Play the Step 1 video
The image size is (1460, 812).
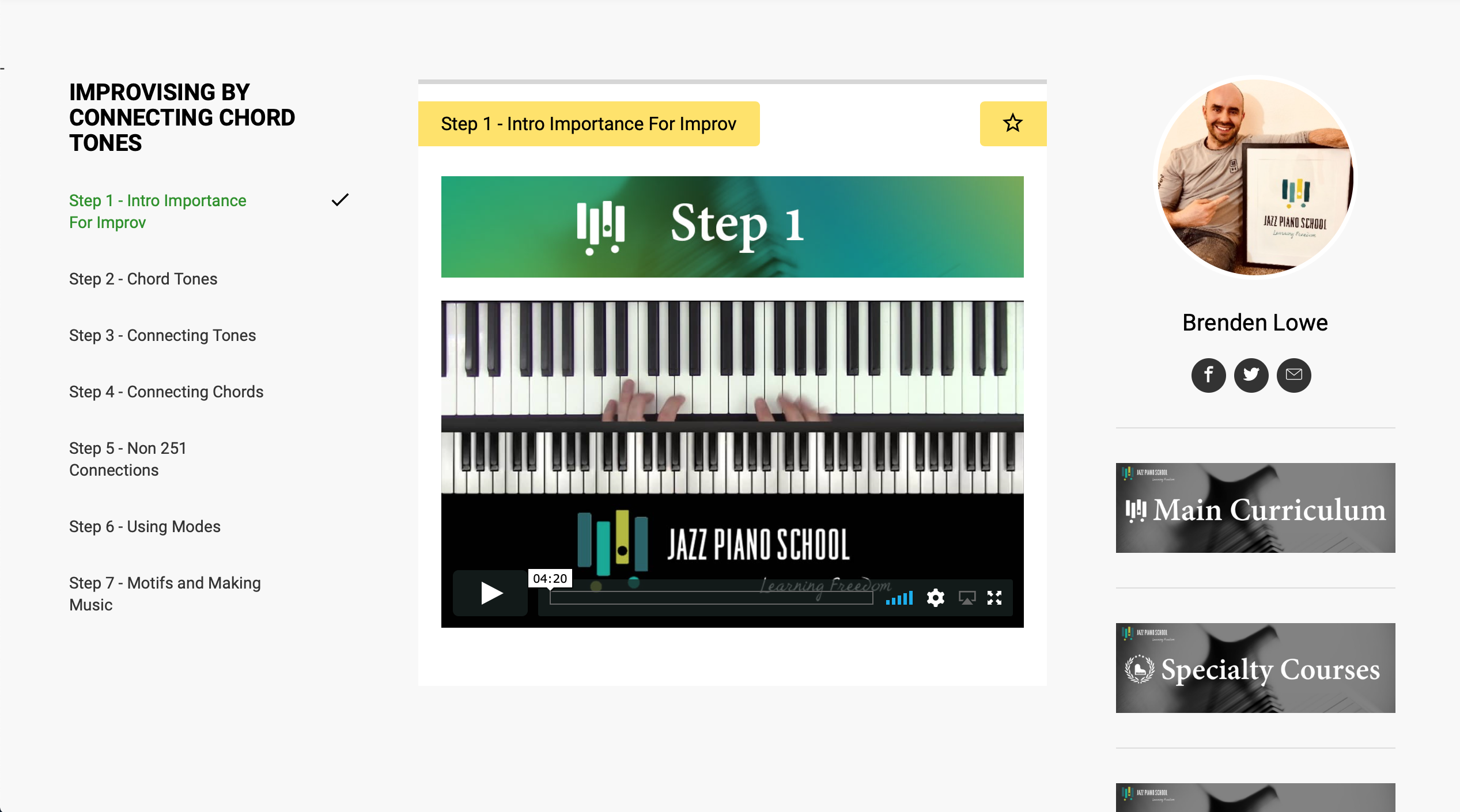click(490, 593)
